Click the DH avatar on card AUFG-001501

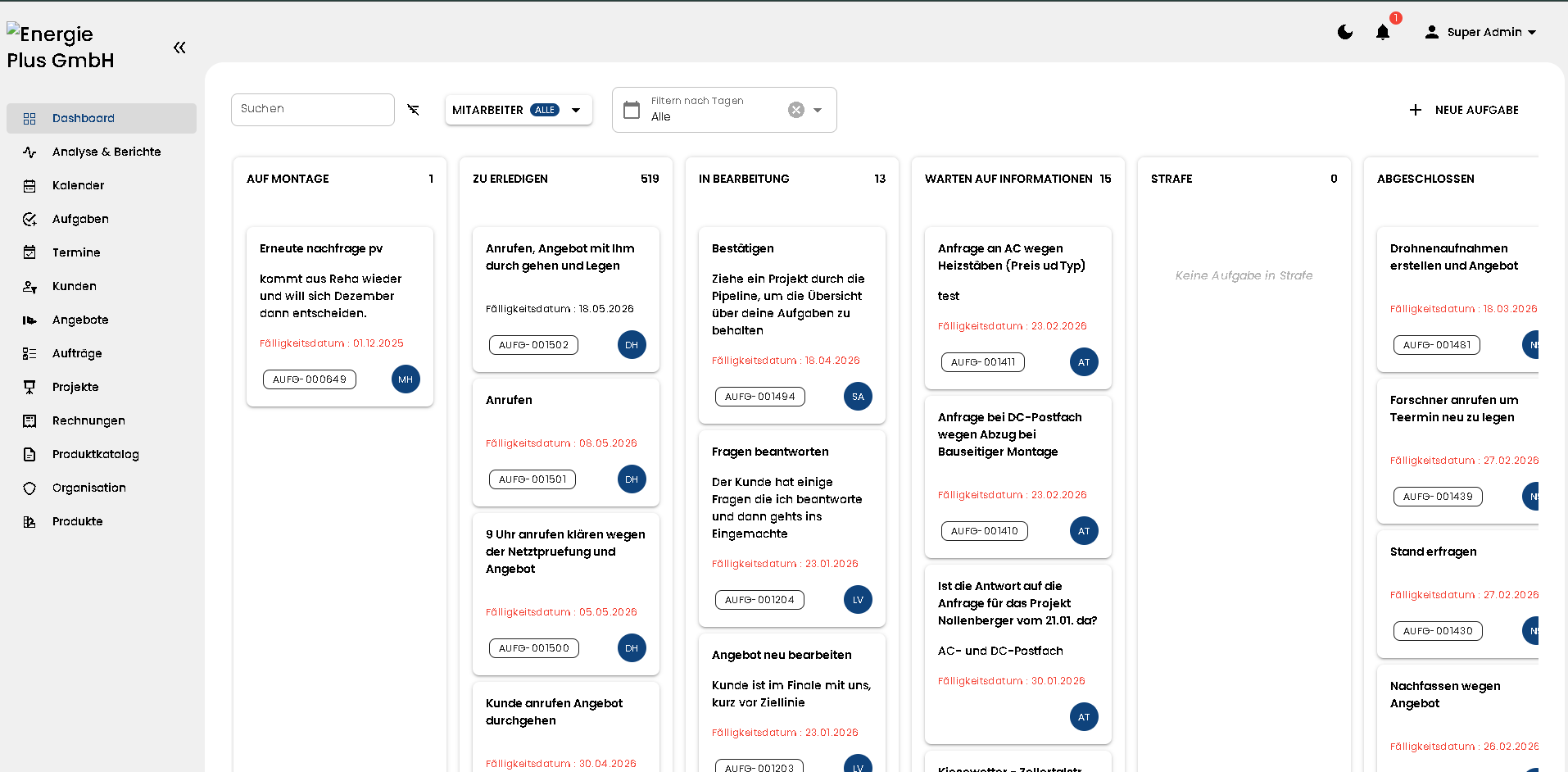632,479
